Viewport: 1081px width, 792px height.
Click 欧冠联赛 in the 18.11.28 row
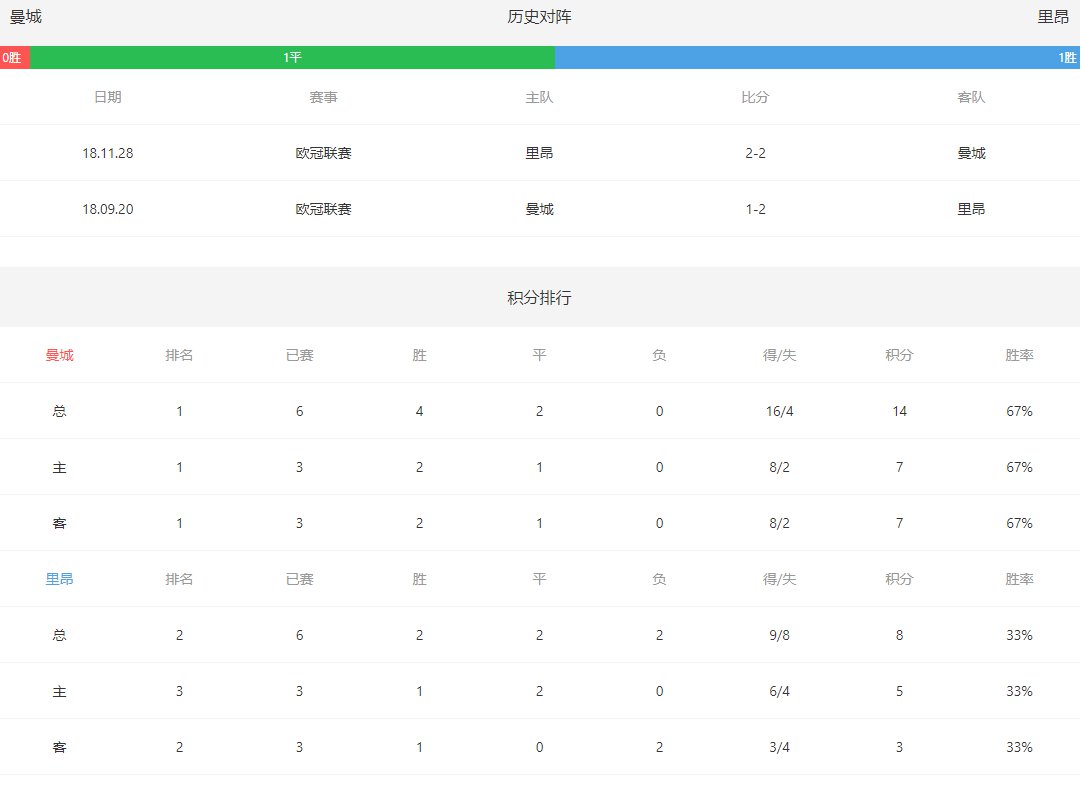point(323,153)
